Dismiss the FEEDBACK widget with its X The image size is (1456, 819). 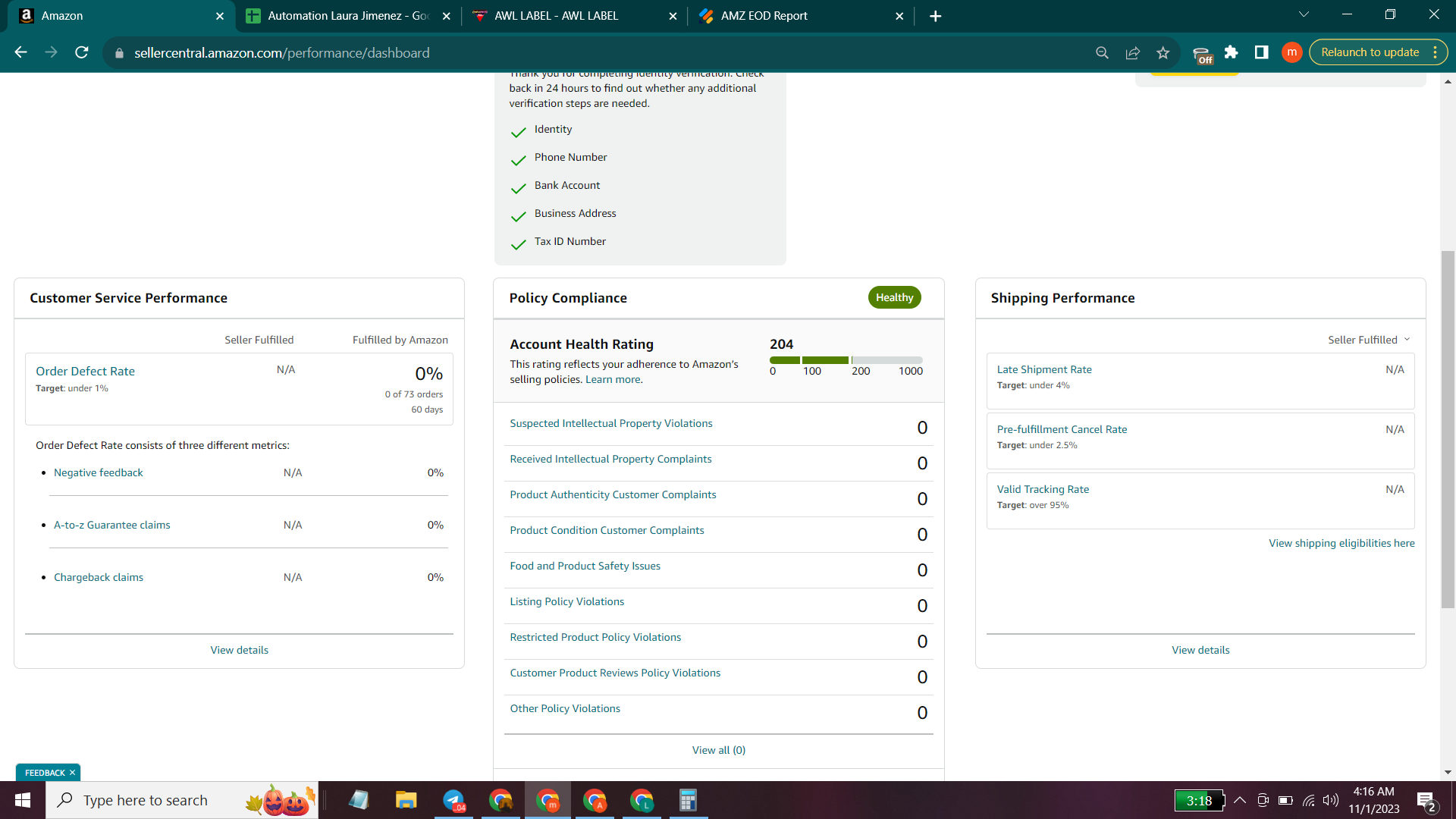[72, 773]
